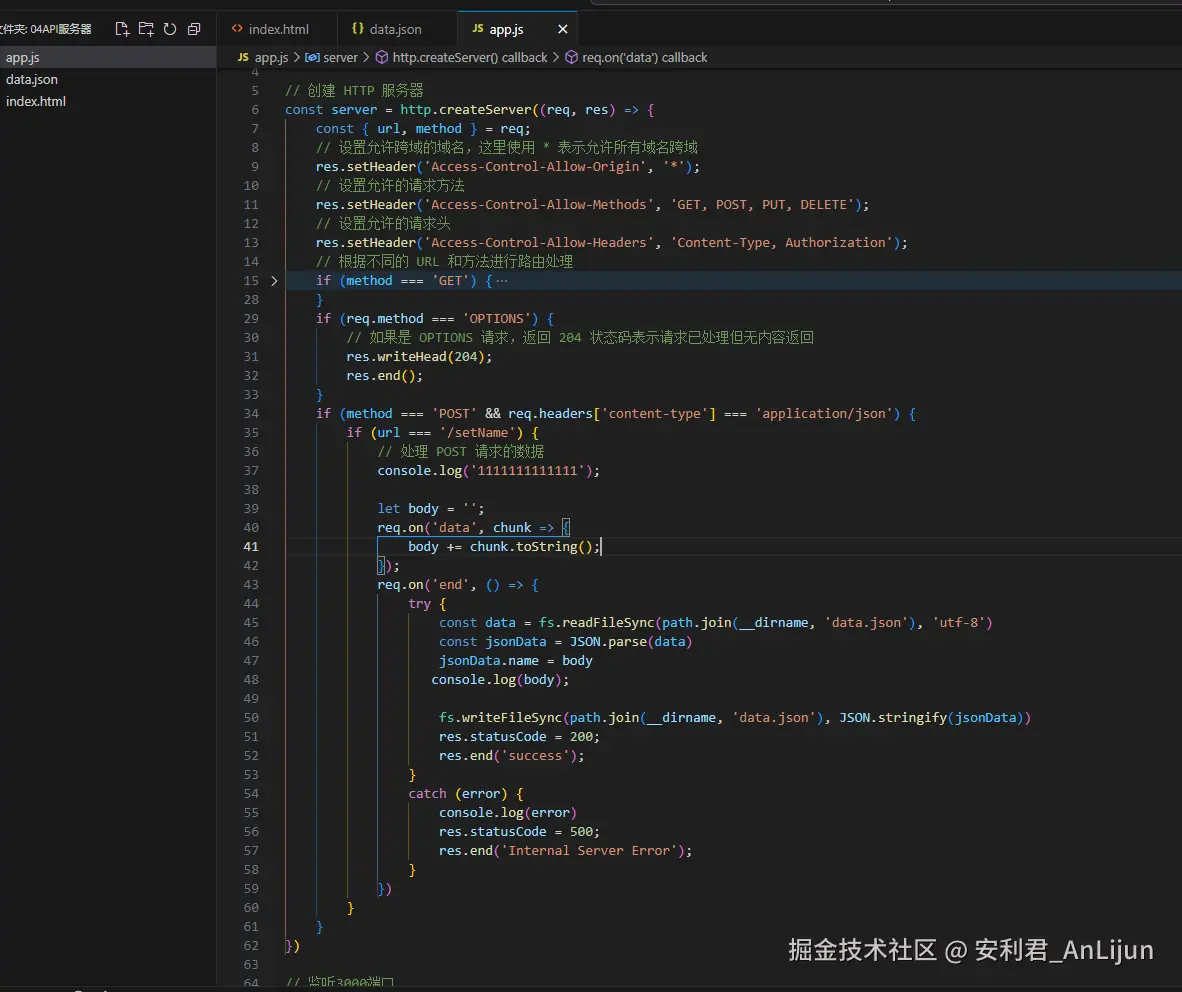The height and width of the screenshot is (992, 1182).
Task: Click the cube icon before http.createServer() breadcrumb
Action: point(382,57)
